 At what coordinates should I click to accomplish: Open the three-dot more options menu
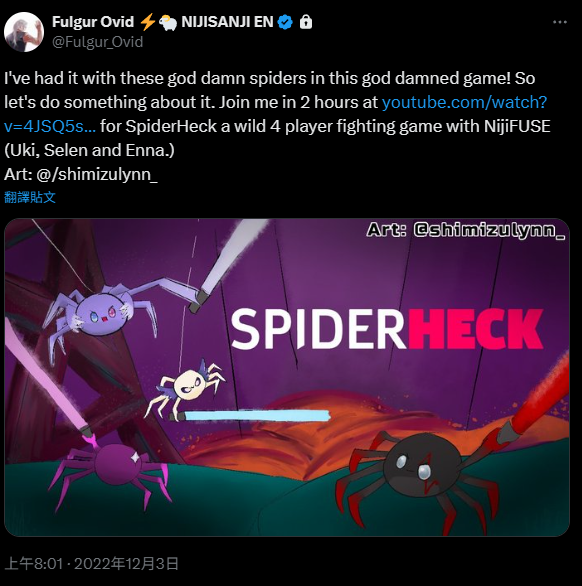(560, 22)
